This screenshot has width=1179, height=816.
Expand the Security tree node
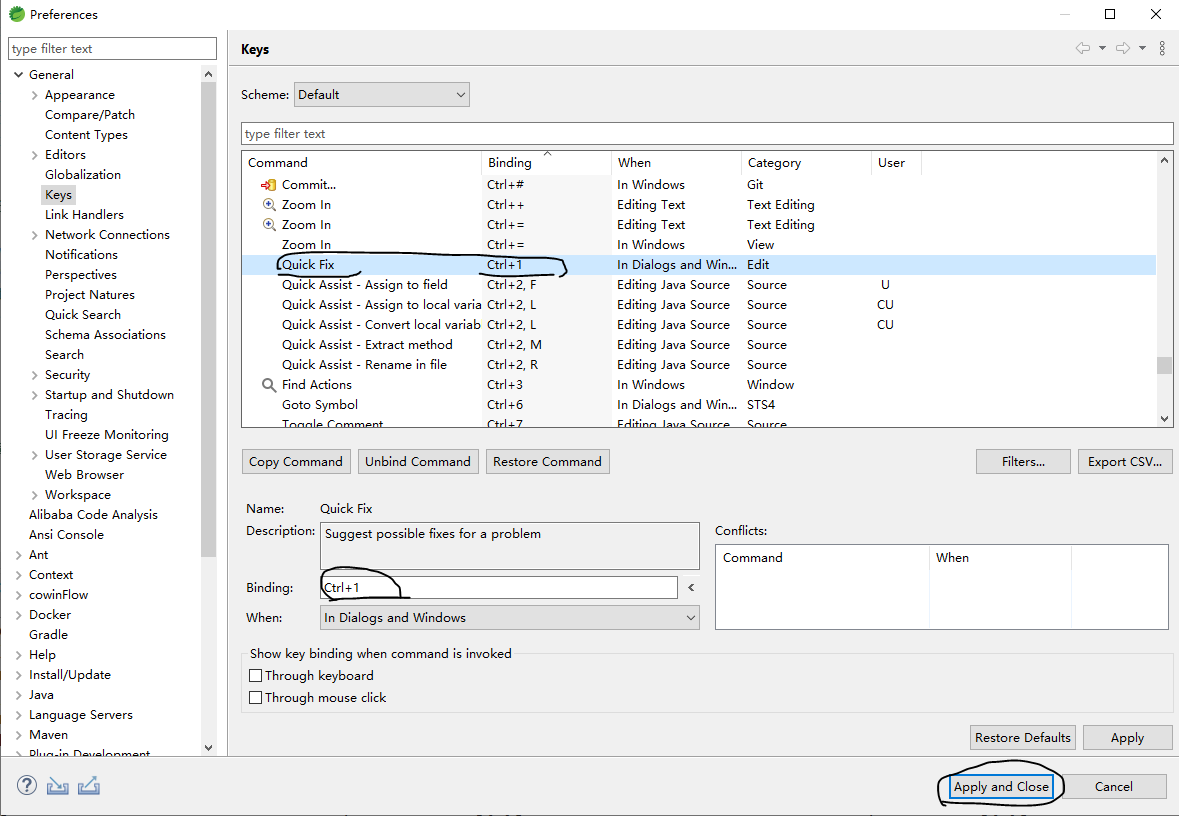pos(35,375)
